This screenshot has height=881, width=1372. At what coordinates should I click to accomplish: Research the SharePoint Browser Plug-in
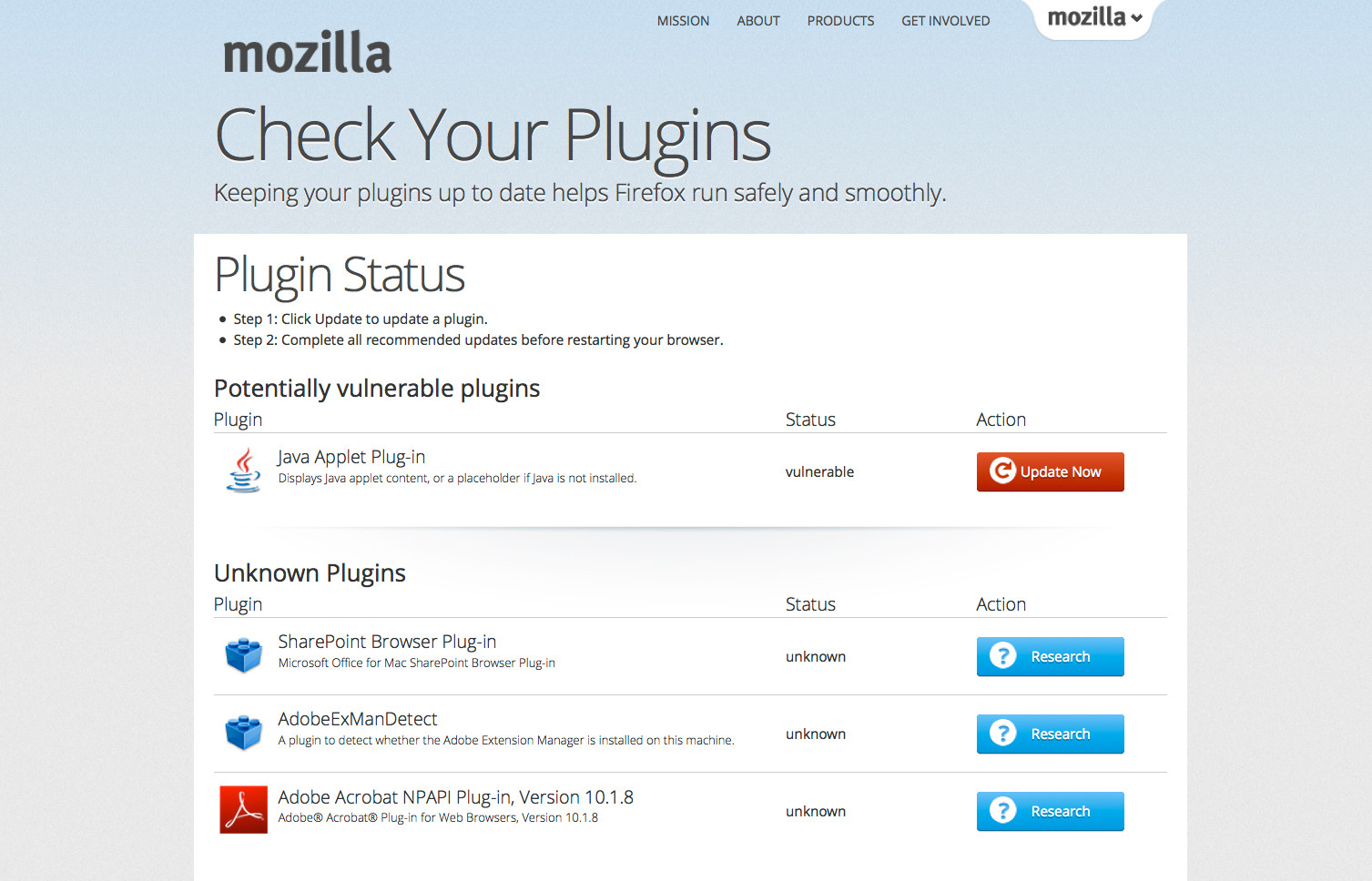coord(1050,656)
